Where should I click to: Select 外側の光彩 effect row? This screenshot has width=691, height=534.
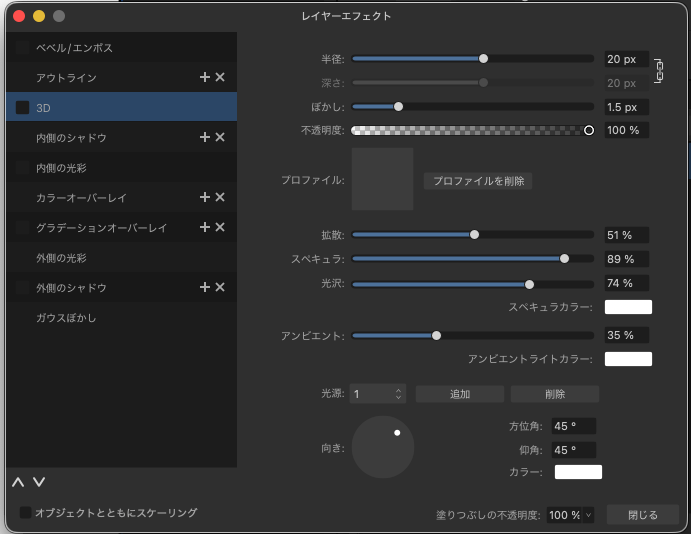tap(122, 257)
